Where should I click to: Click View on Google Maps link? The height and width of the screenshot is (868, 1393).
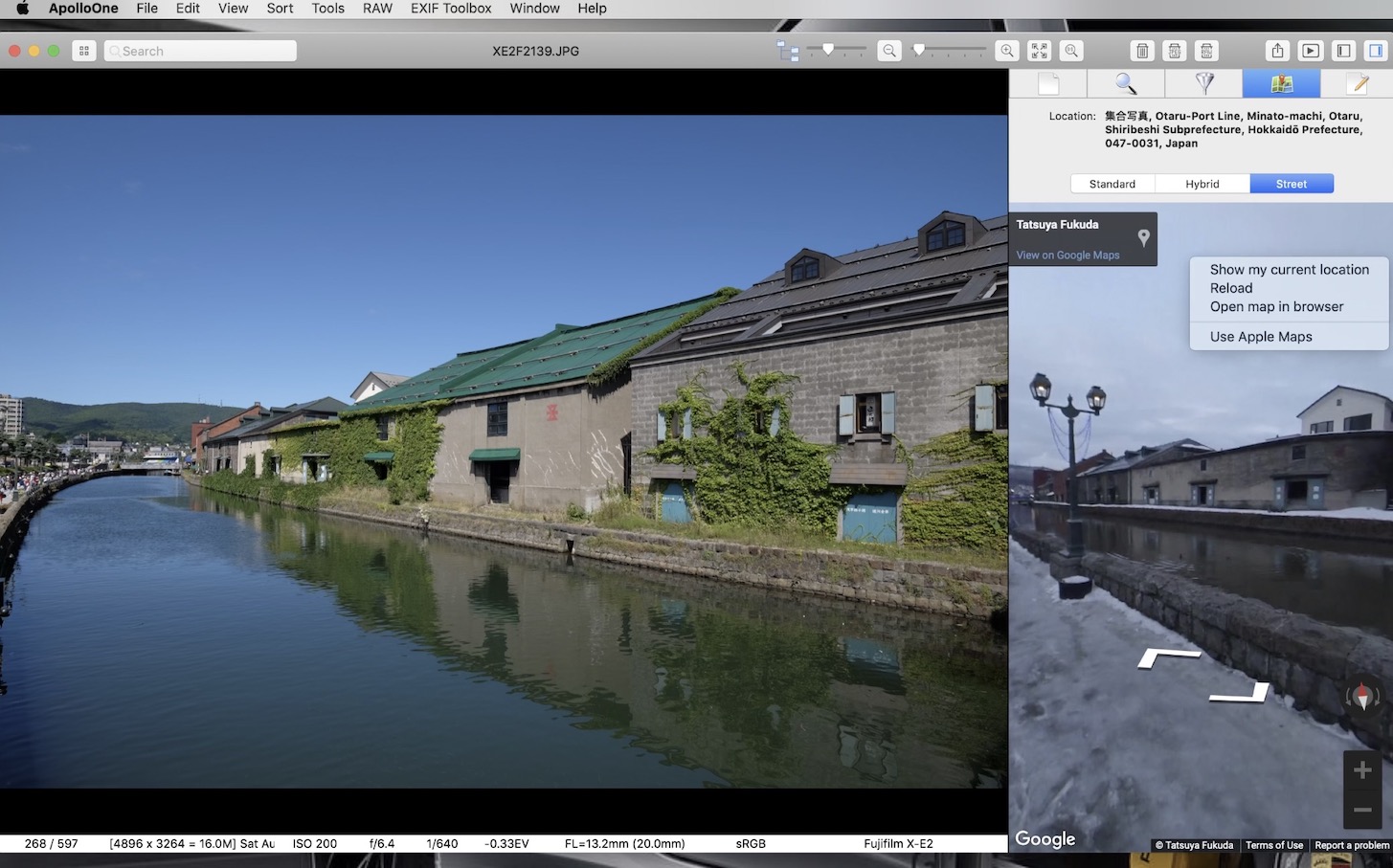click(x=1067, y=256)
